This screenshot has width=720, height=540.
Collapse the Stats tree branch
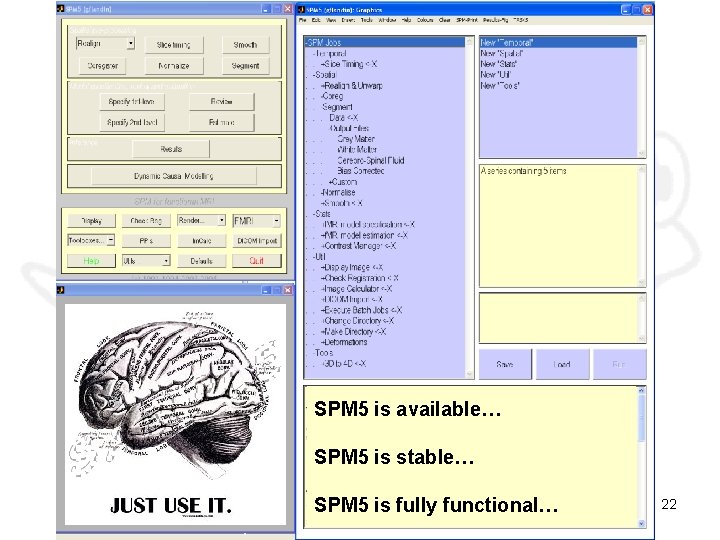[322, 214]
